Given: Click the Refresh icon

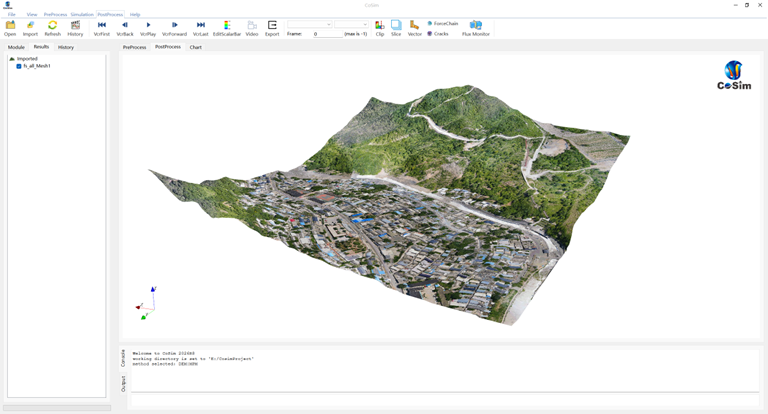Looking at the screenshot, I should tap(52, 25).
